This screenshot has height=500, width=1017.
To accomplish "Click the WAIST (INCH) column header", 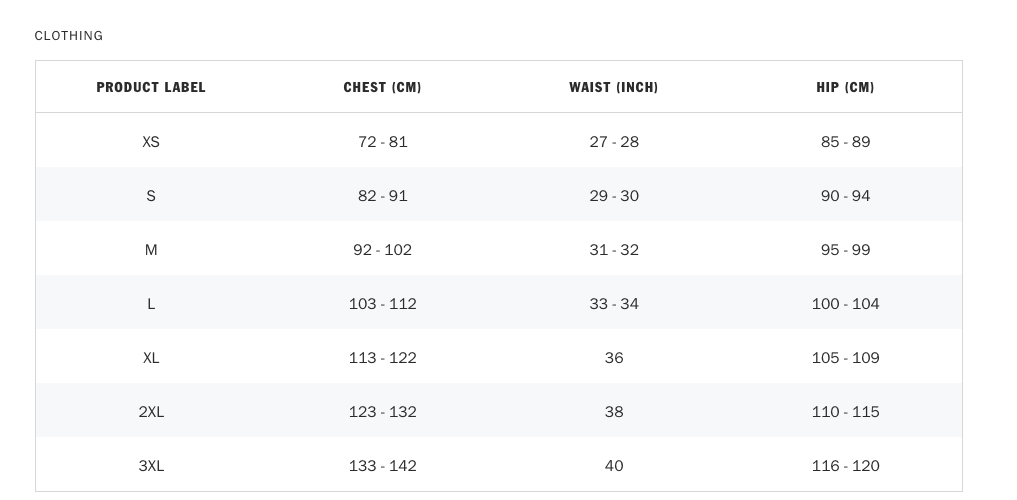I will click(613, 88).
